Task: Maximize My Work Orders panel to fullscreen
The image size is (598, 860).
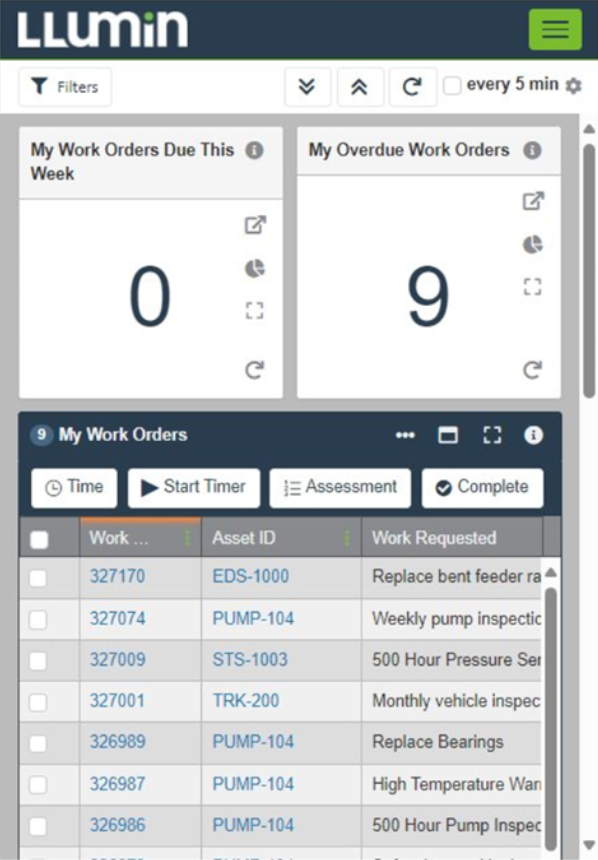Action: [492, 435]
